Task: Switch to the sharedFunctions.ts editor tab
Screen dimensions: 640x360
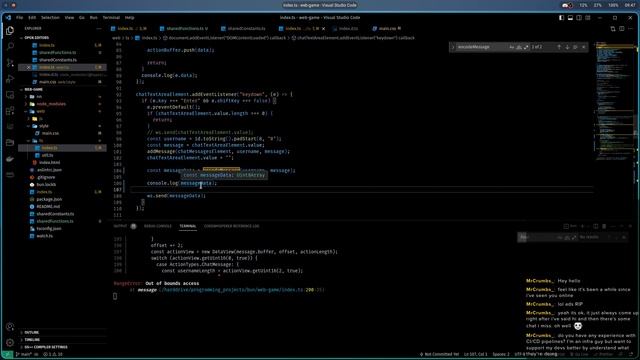Action: (184, 29)
